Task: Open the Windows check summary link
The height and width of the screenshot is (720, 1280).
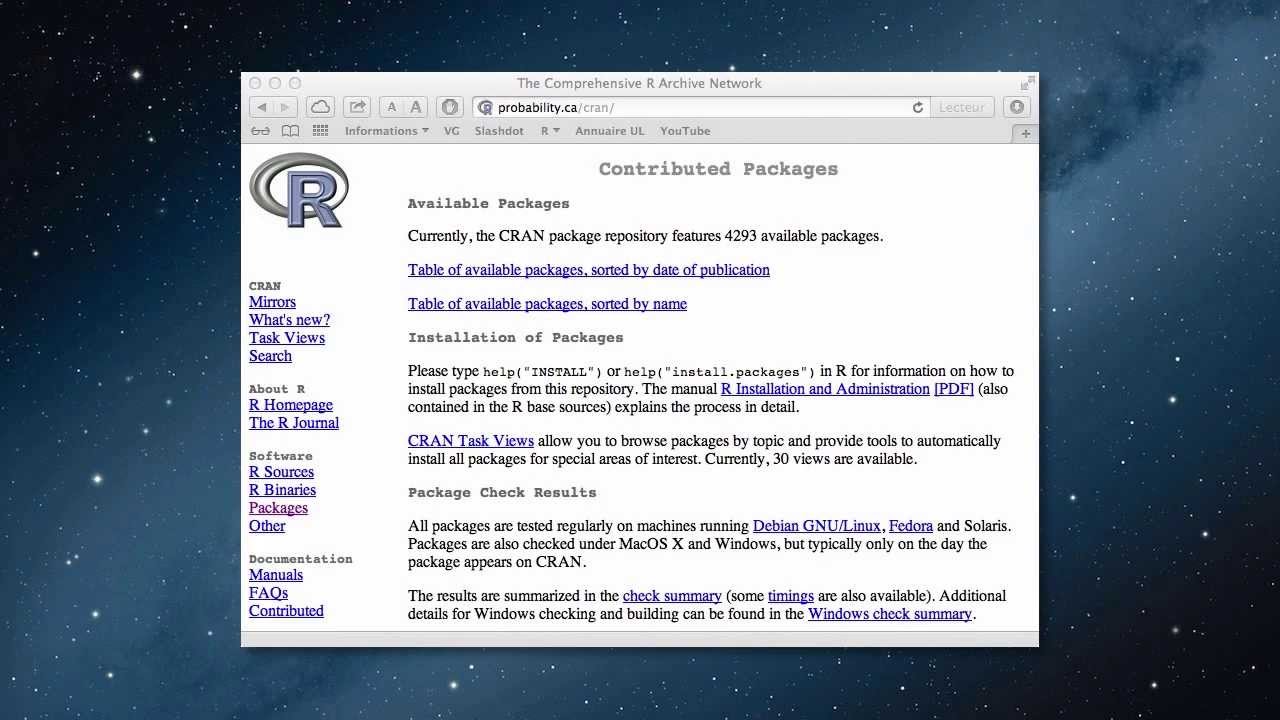Action: 890,614
